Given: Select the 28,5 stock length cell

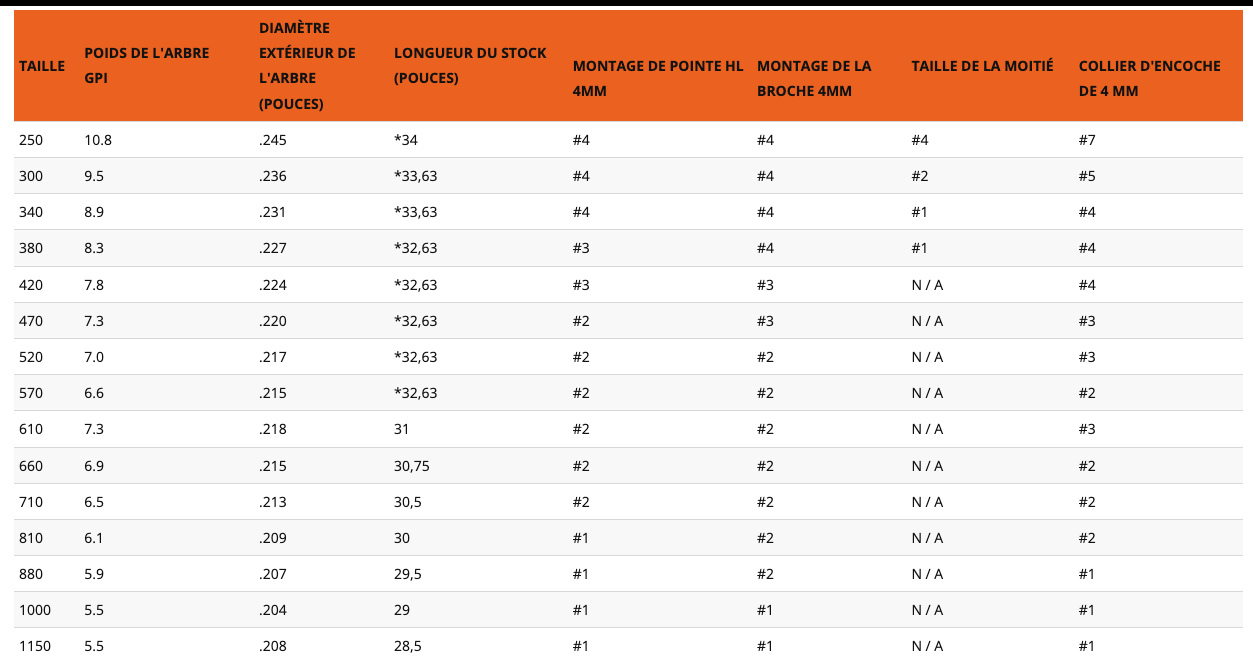Looking at the screenshot, I should tap(408, 646).
